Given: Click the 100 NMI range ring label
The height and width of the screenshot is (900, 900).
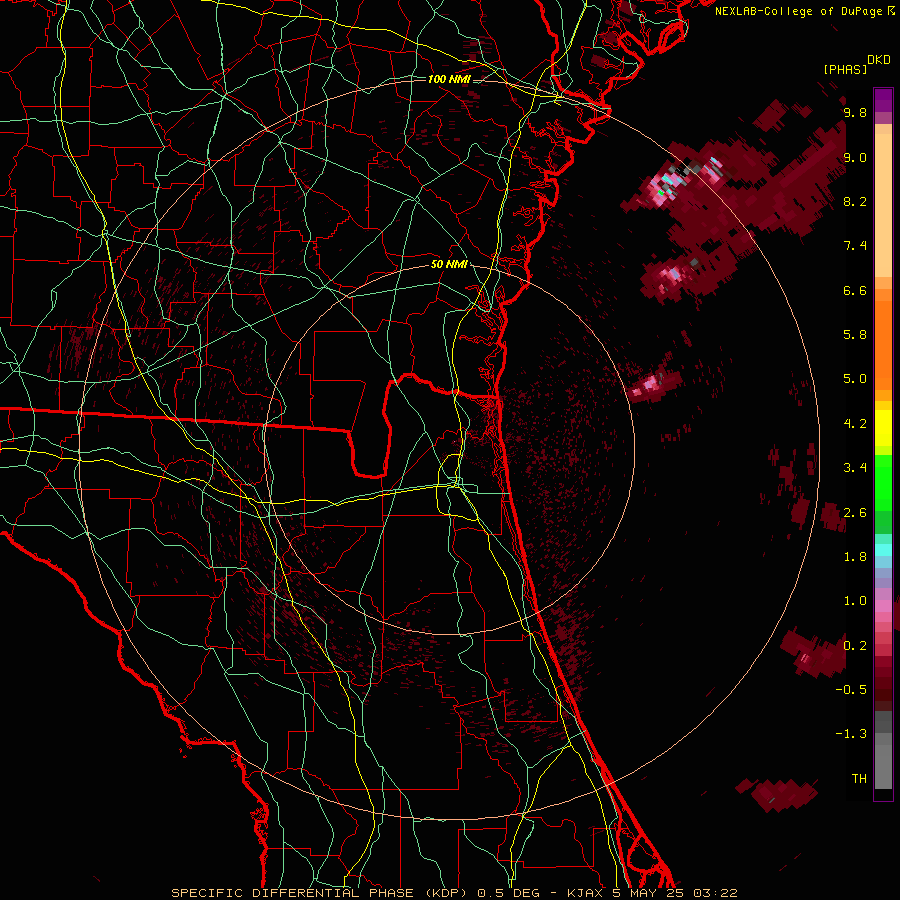Looking at the screenshot, I should tap(449, 79).
